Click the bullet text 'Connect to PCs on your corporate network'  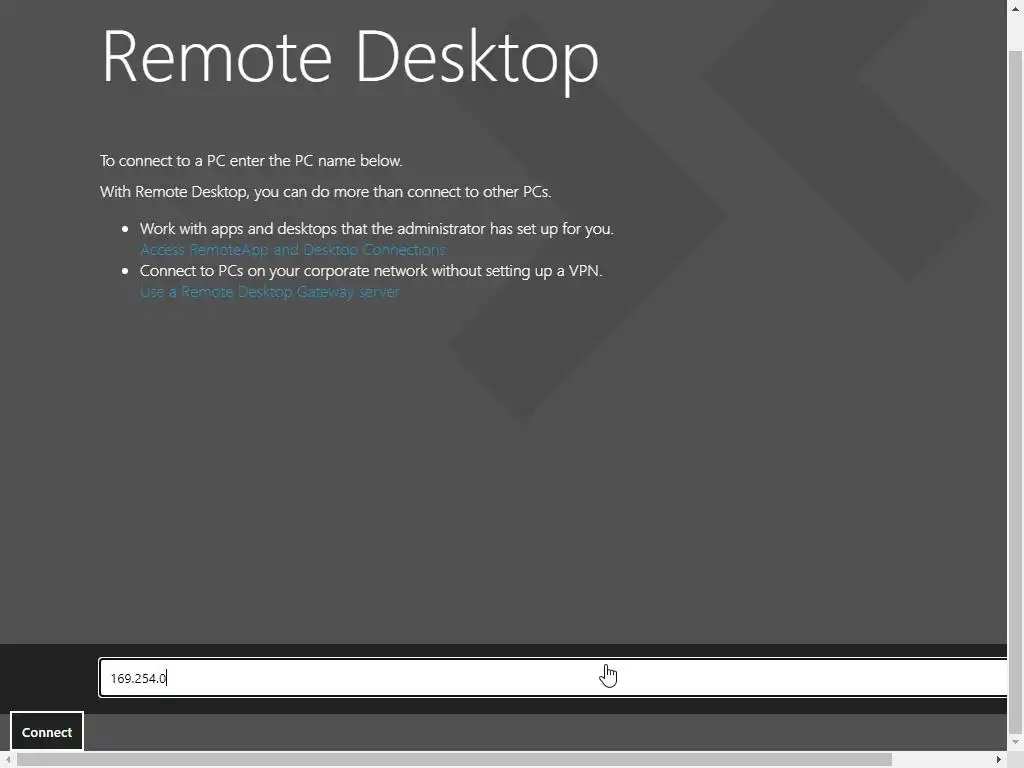371,271
